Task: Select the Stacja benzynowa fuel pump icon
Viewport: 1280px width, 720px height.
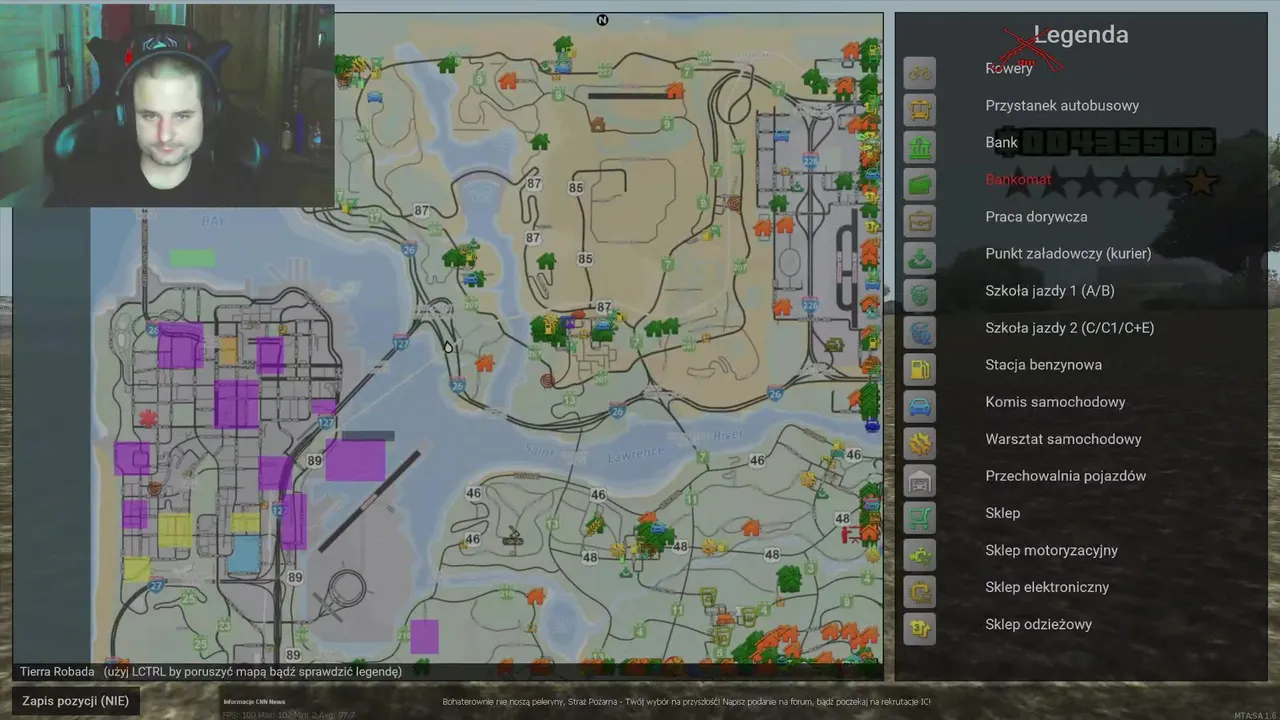Action: 920,368
